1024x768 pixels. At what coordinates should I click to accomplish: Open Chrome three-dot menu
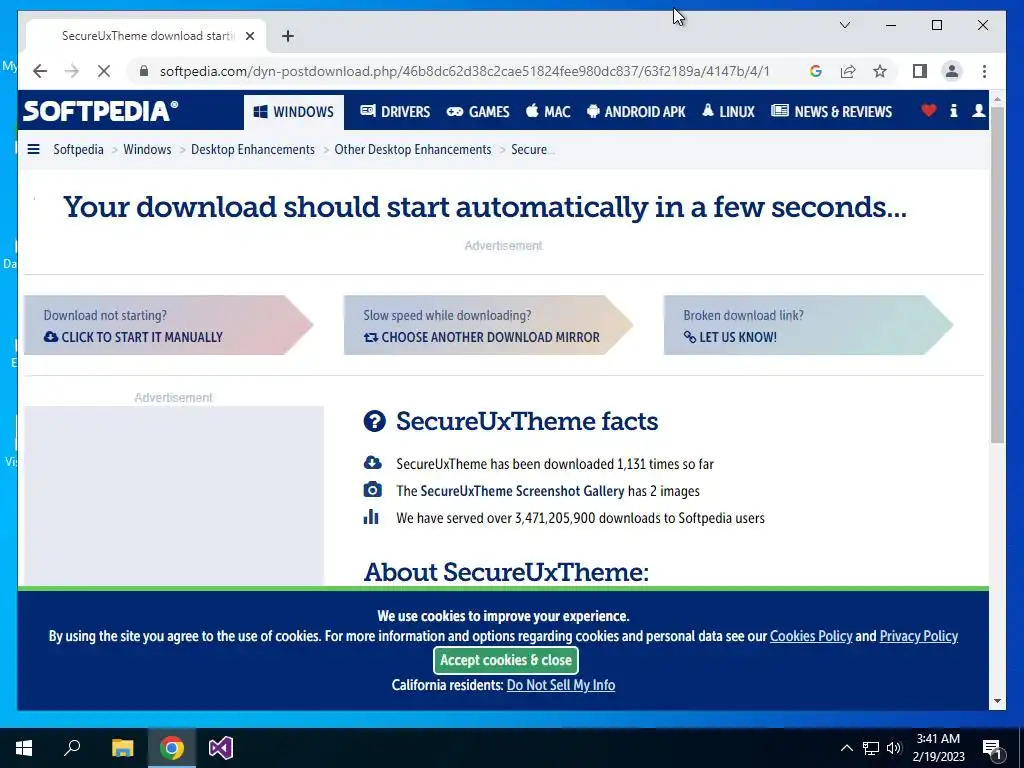[x=984, y=71]
